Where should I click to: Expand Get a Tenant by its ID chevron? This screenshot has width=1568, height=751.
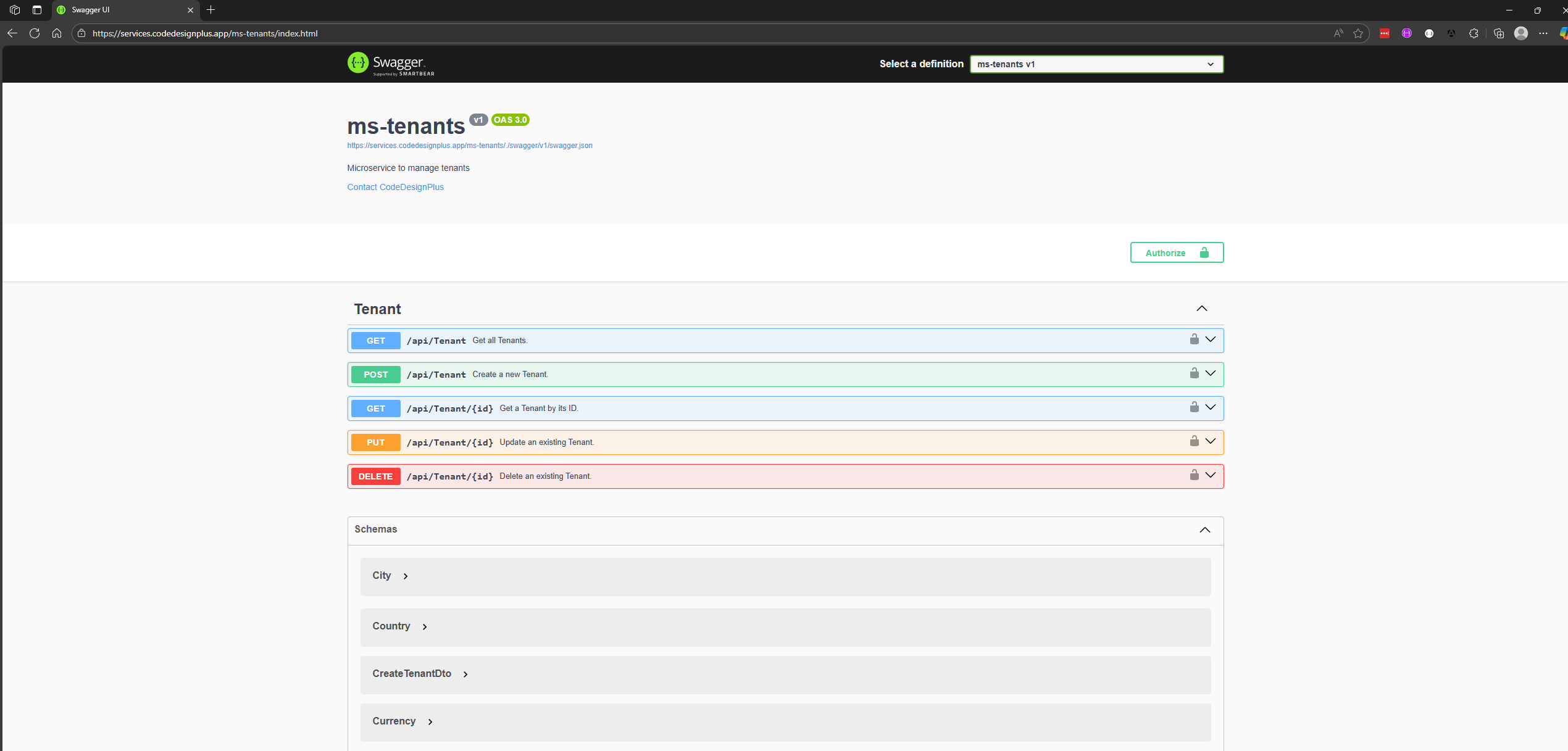click(1210, 407)
